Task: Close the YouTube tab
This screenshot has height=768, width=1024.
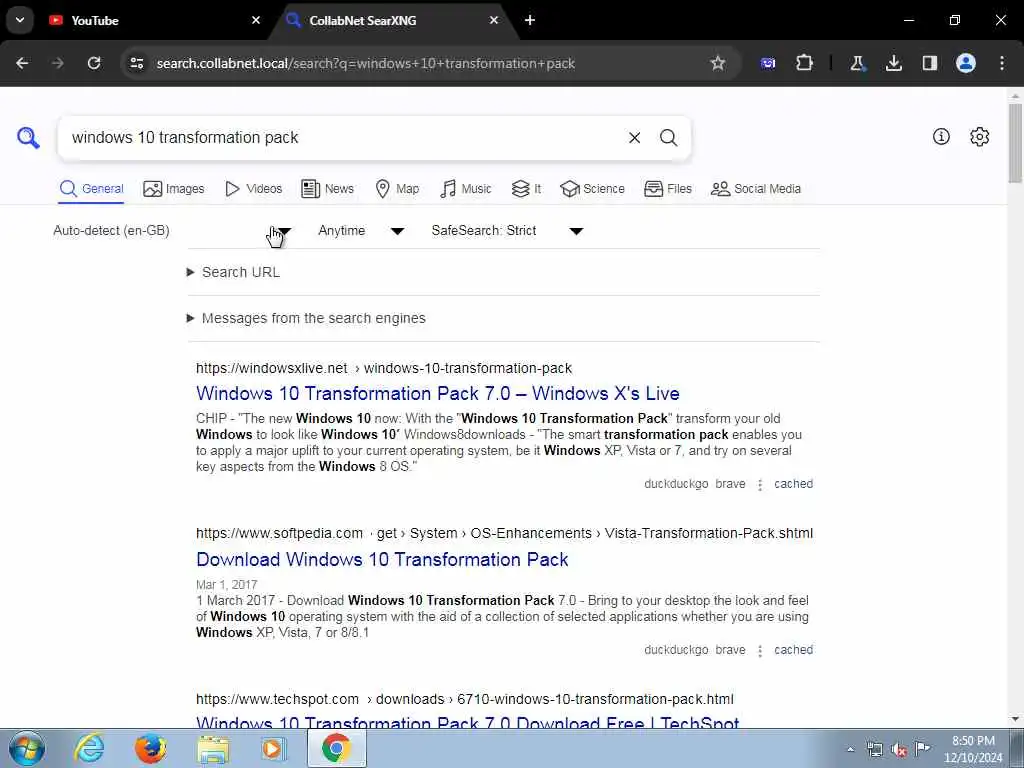Action: (256, 20)
